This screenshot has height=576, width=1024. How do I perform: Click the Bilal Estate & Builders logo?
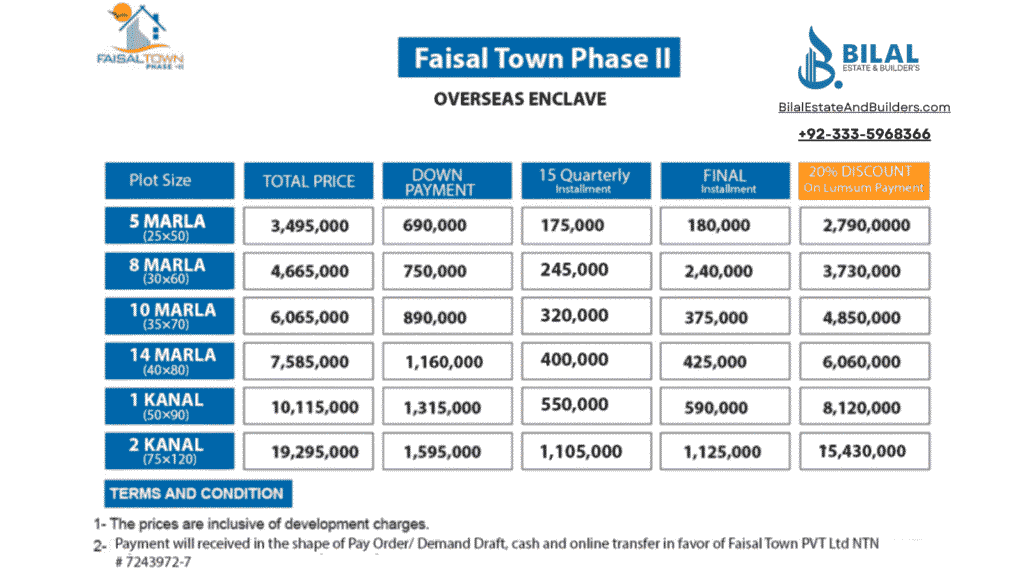(x=858, y=56)
